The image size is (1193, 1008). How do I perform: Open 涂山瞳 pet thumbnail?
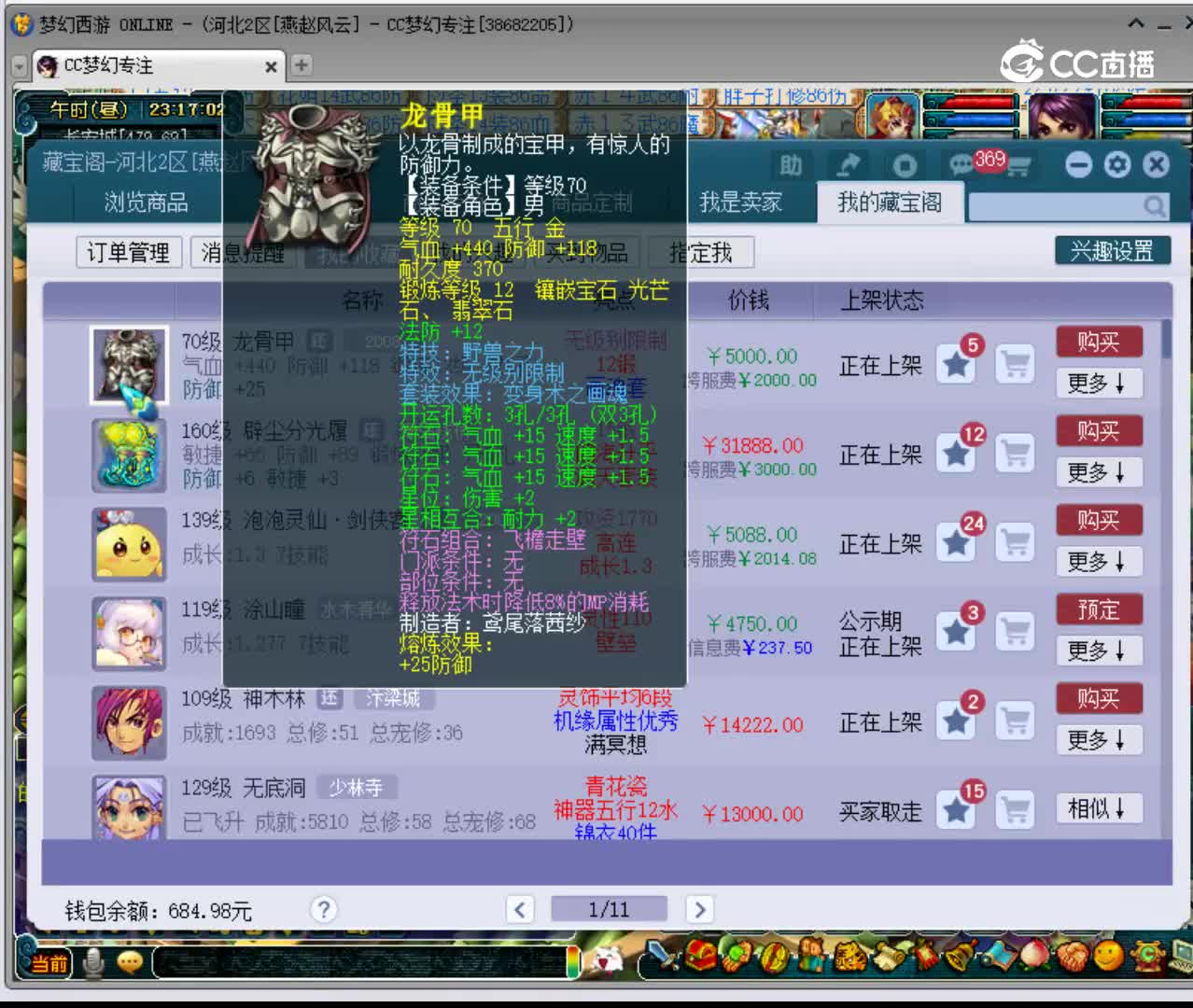click(130, 634)
